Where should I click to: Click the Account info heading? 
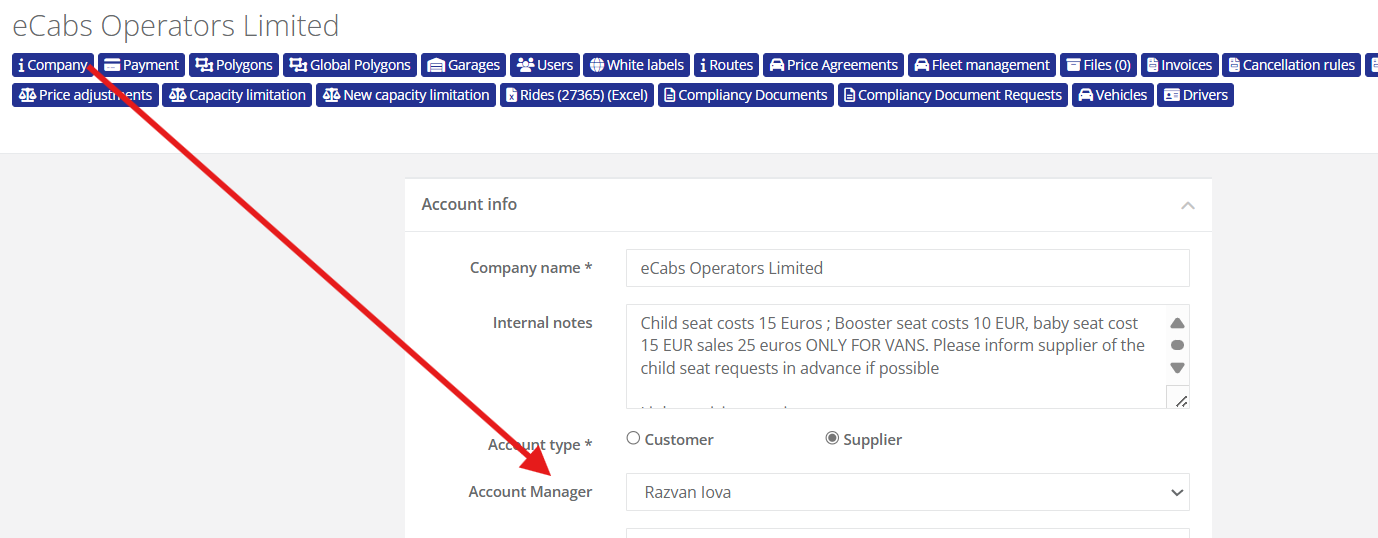coord(469,204)
